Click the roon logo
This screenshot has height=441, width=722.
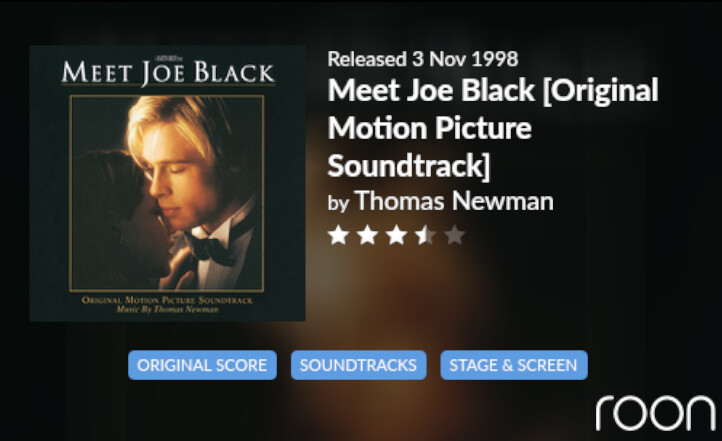click(x=656, y=412)
